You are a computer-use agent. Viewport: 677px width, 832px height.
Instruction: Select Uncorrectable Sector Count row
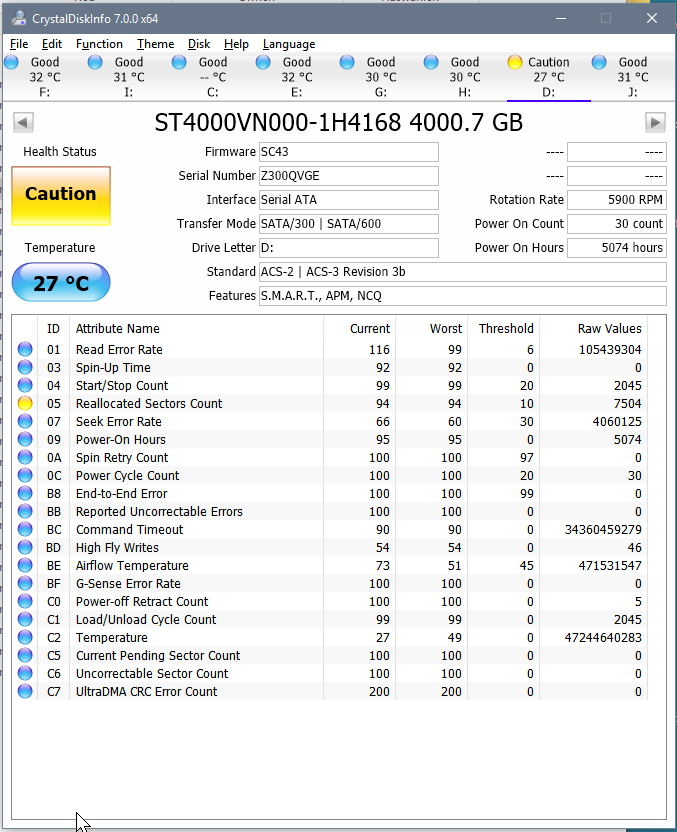[x=329, y=674]
